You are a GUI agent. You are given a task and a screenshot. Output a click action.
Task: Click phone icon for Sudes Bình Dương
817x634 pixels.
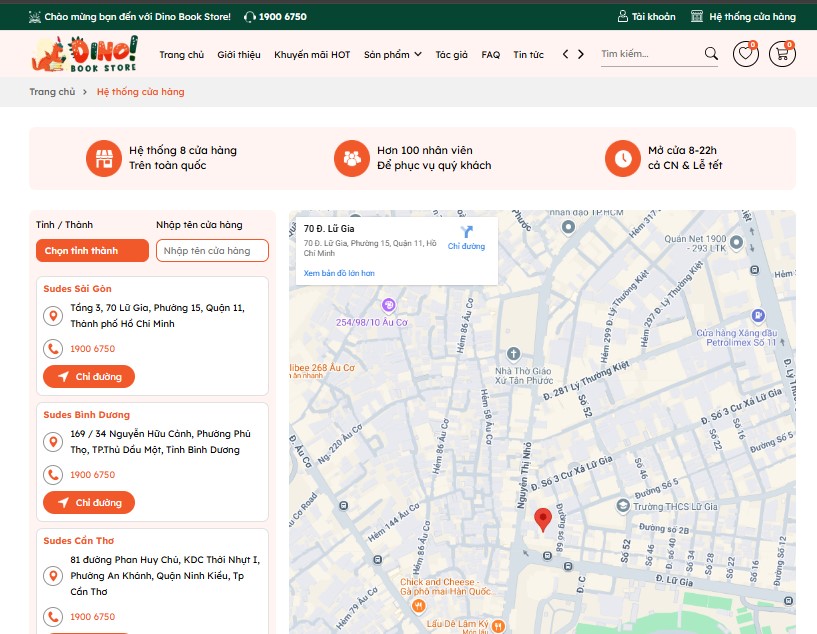[53, 475]
